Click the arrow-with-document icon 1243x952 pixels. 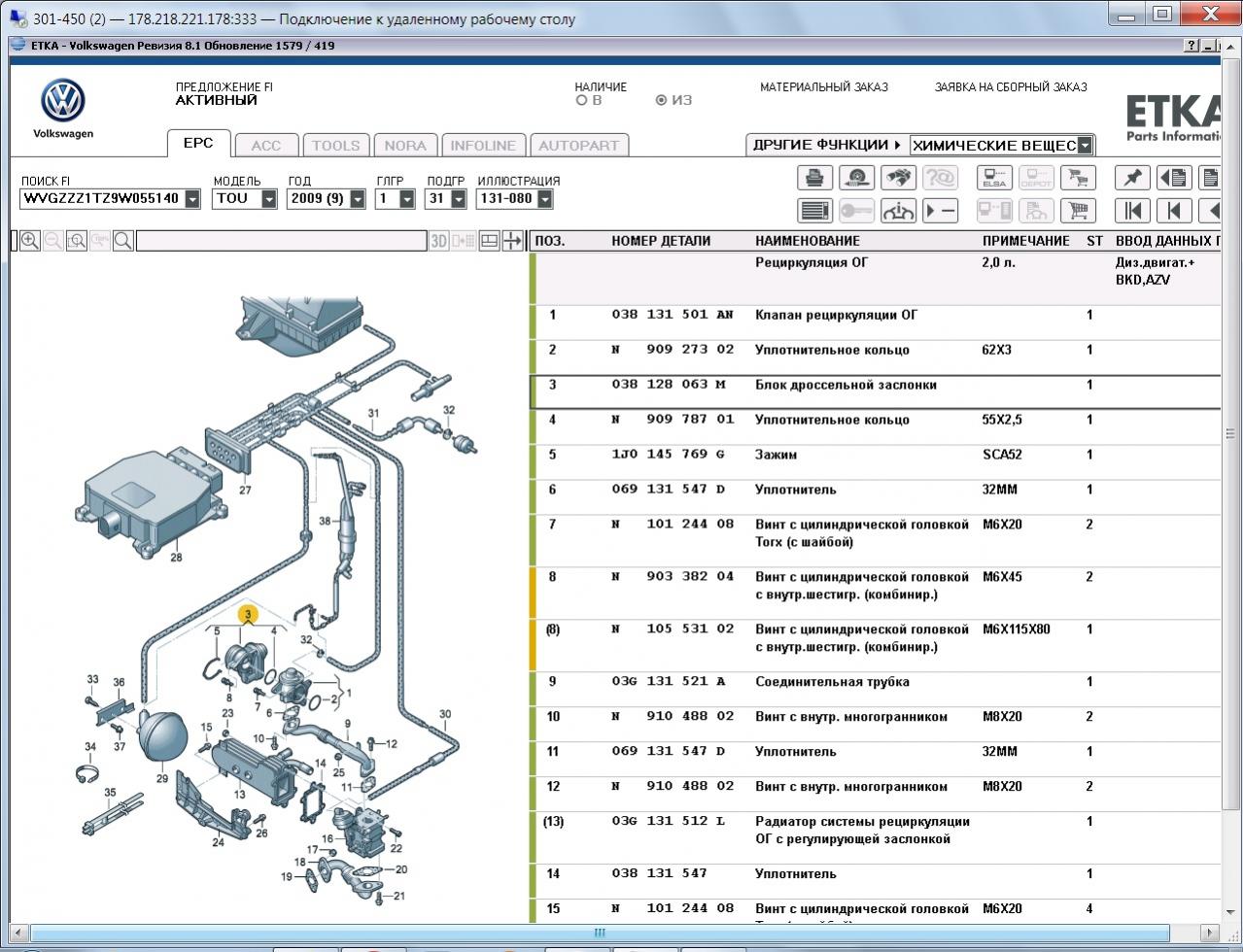[x=1174, y=178]
